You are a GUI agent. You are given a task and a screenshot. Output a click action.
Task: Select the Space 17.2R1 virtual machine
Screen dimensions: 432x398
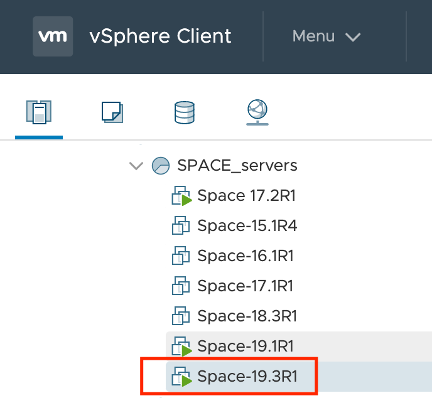pyautogui.click(x=246, y=196)
